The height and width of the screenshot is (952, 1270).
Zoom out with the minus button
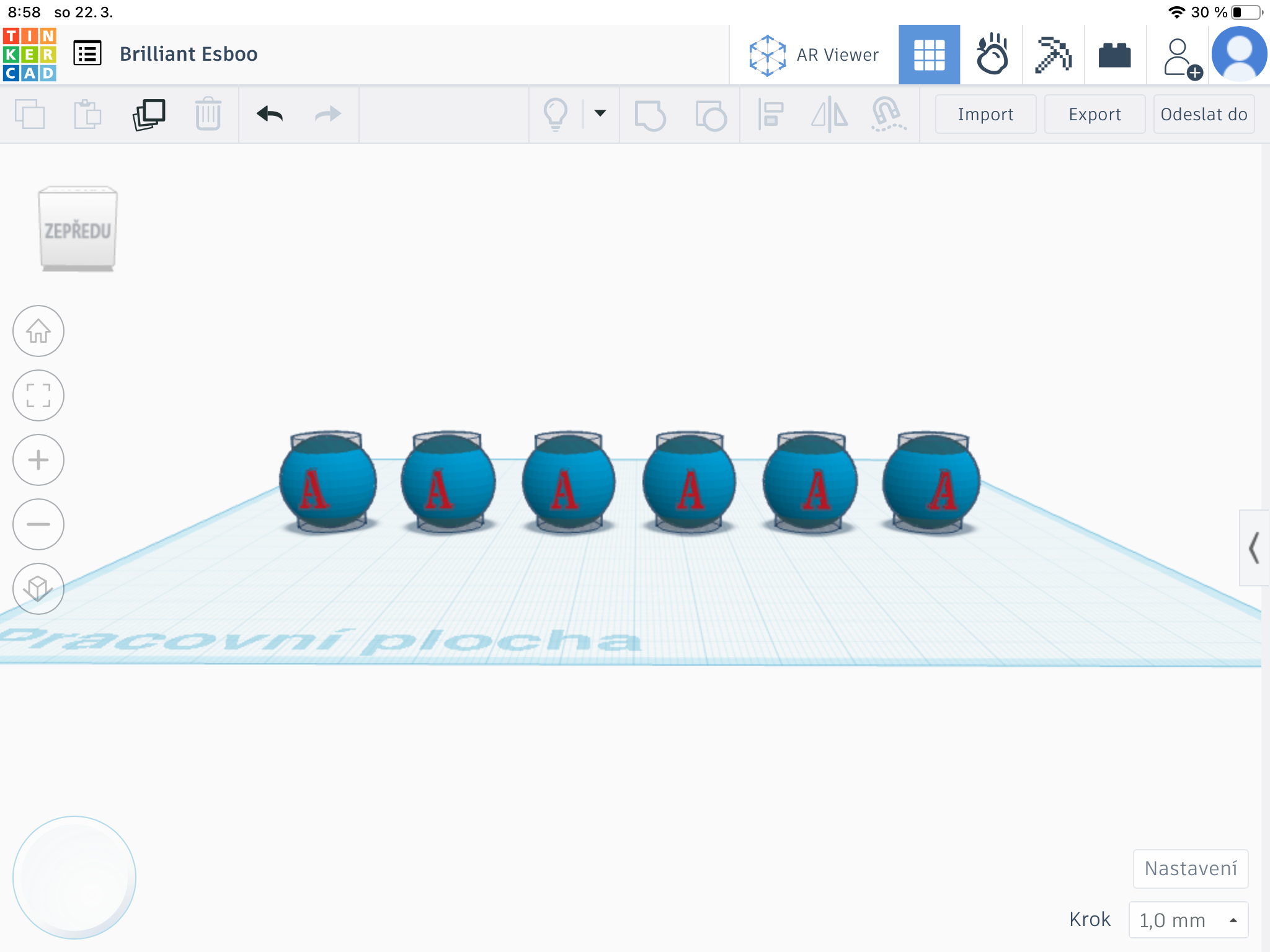click(38, 524)
